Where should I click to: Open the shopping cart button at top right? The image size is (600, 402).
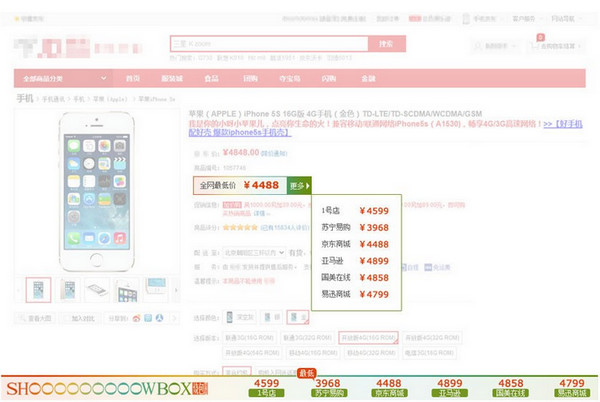tap(556, 46)
